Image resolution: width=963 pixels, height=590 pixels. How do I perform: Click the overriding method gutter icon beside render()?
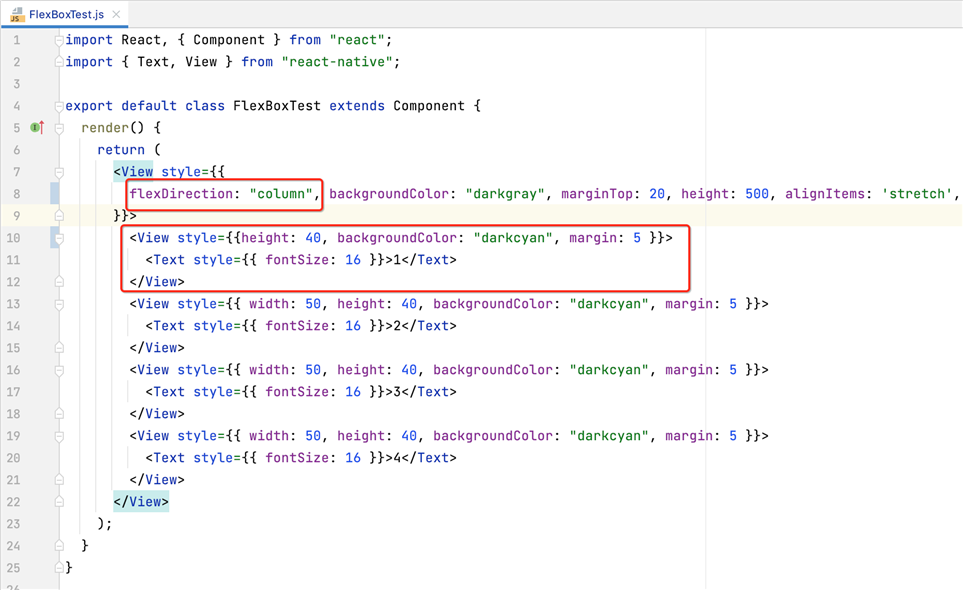point(37,128)
